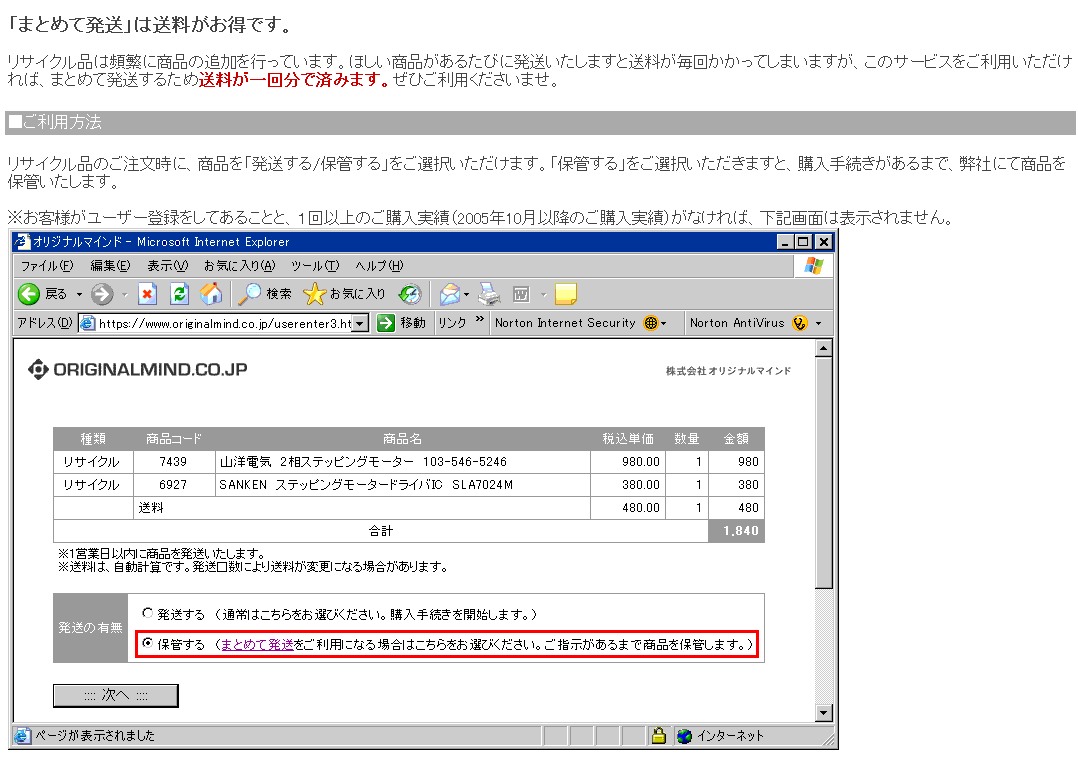Click the Norton Internet Security toolbar label
The width and height of the screenshot is (1078, 762).
pyautogui.click(x=565, y=323)
